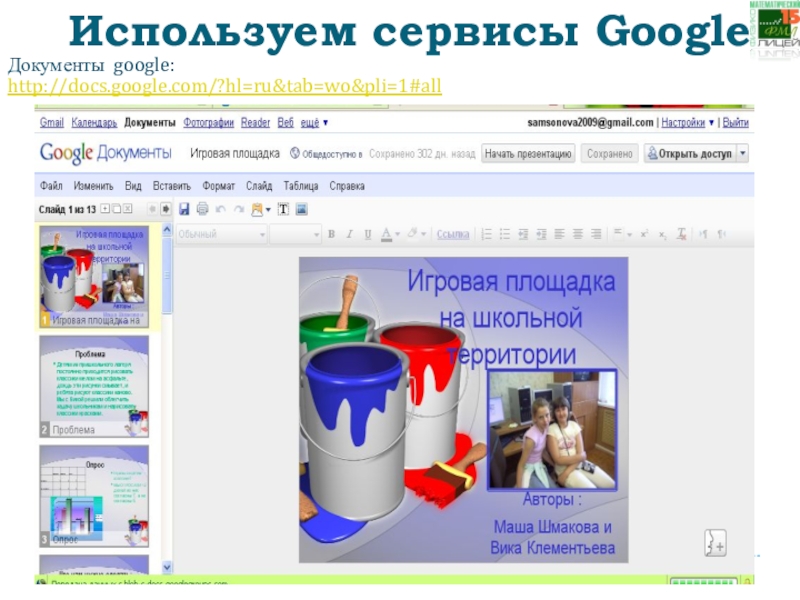Viewport: 800px width, 600px height.
Task: Open the font style dropdown showing Обычный
Action: point(221,234)
